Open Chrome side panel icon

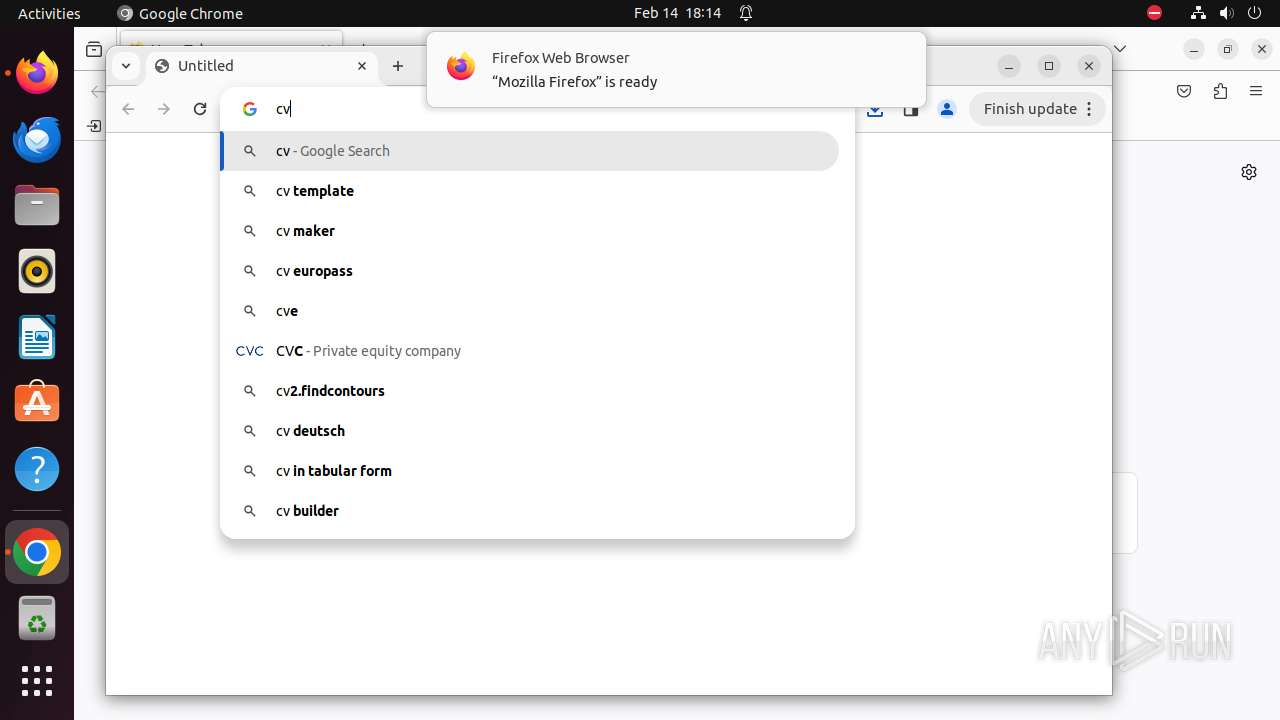tap(911, 109)
